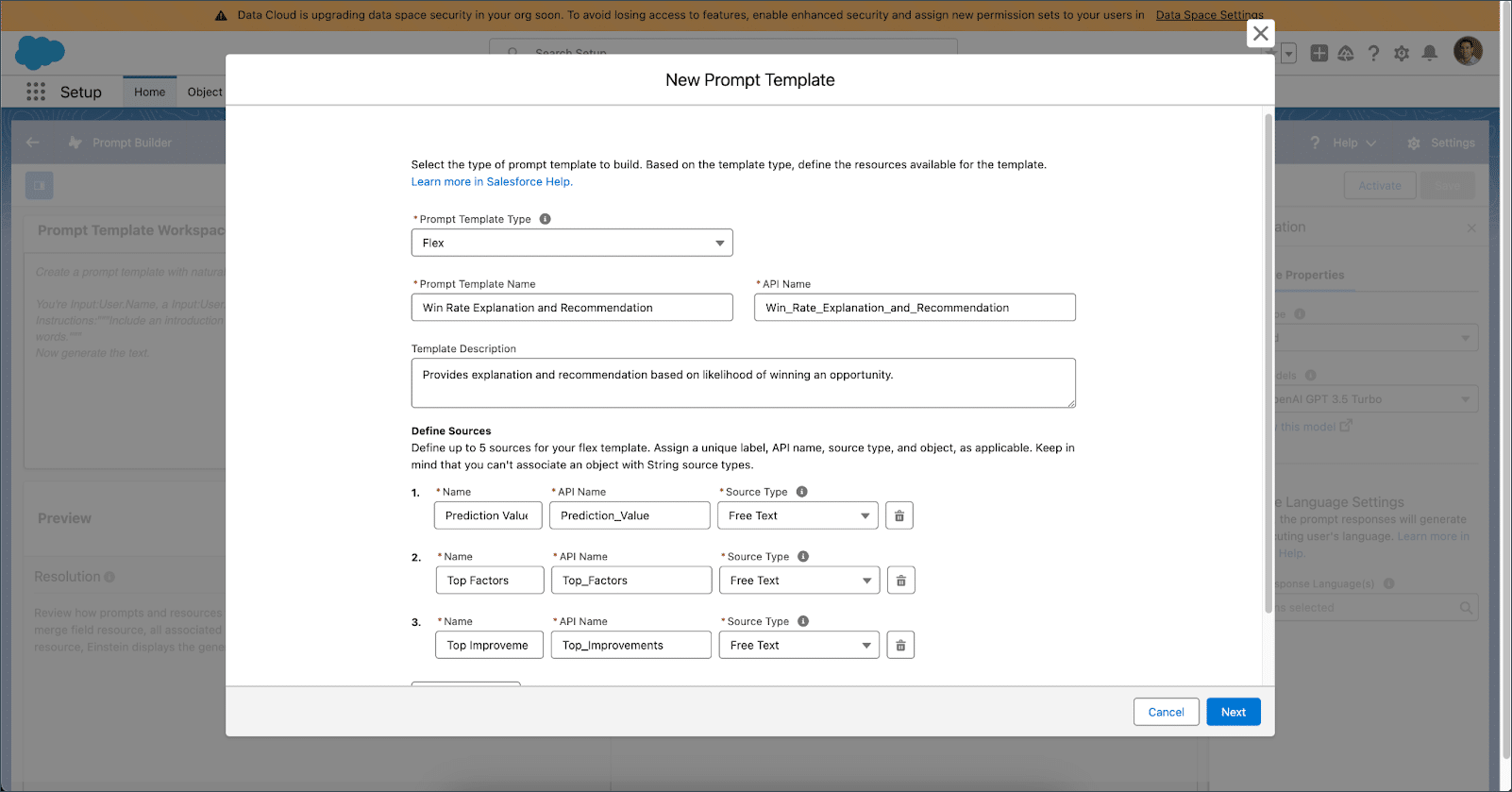Click the info icon beside source 2 Source Type

pyautogui.click(x=803, y=557)
